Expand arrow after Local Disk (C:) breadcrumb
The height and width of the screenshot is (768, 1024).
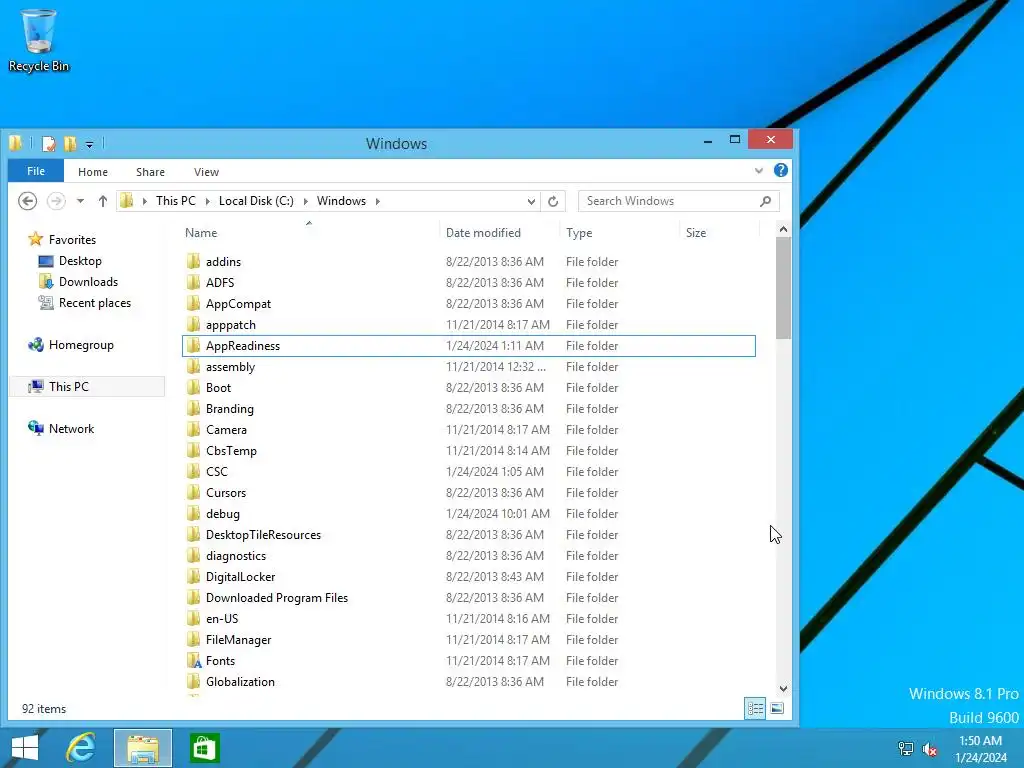tap(306, 201)
